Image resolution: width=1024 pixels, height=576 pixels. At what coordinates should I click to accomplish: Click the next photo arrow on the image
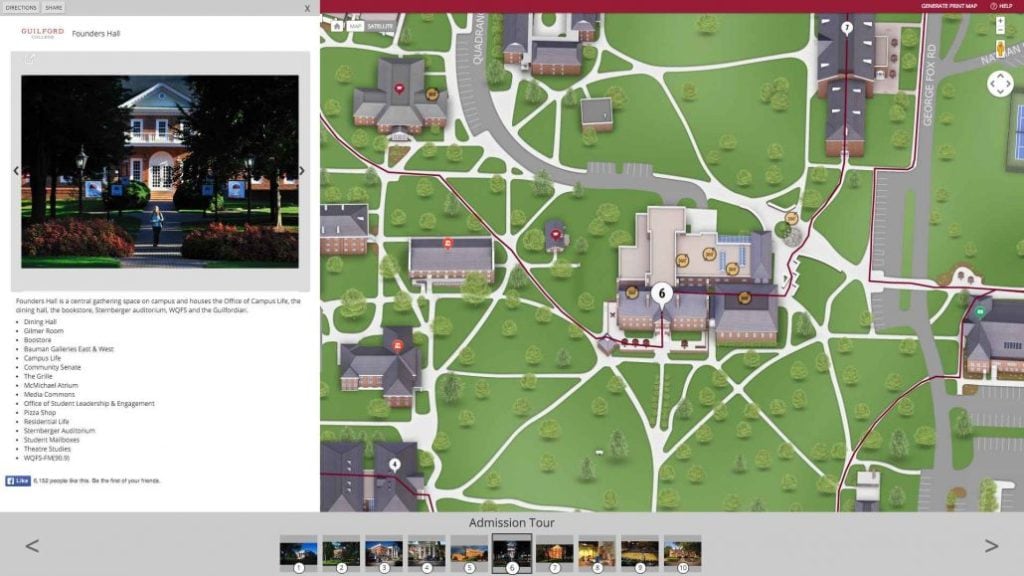click(300, 170)
